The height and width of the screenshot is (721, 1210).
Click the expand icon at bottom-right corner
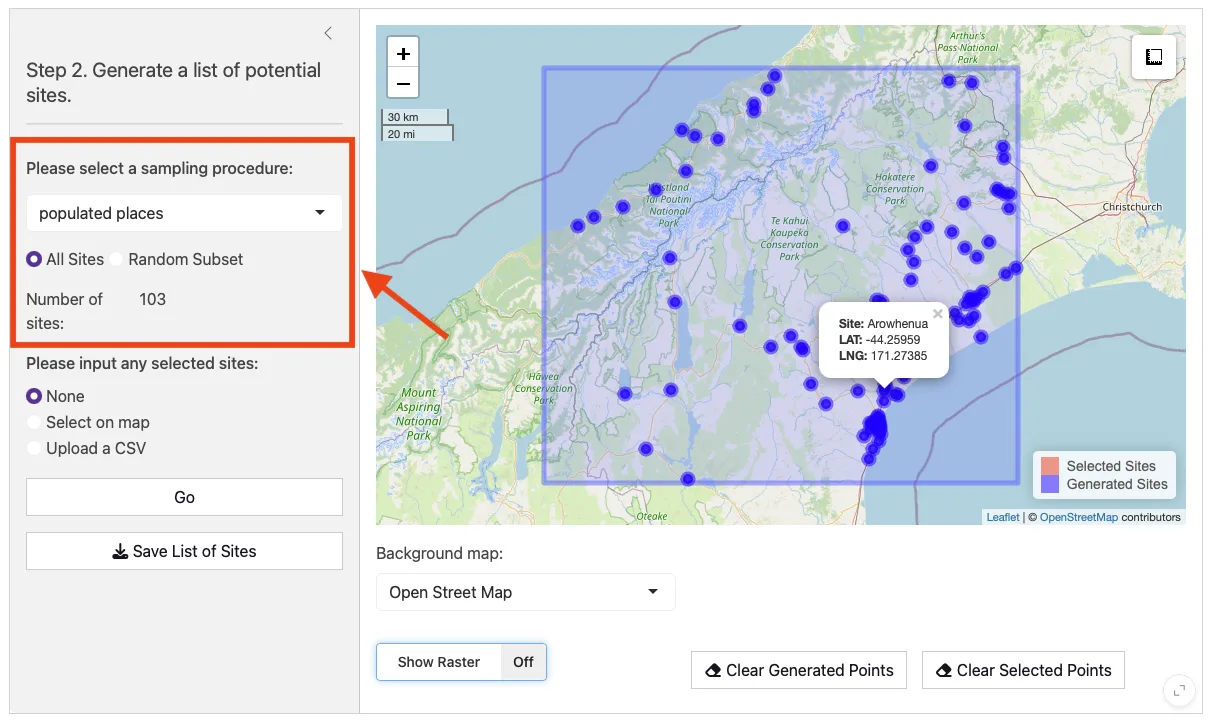[x=1180, y=689]
